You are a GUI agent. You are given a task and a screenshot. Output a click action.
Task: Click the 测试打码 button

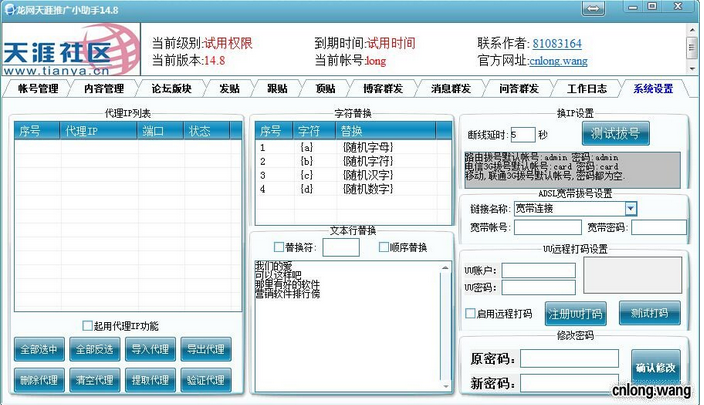coord(650,313)
